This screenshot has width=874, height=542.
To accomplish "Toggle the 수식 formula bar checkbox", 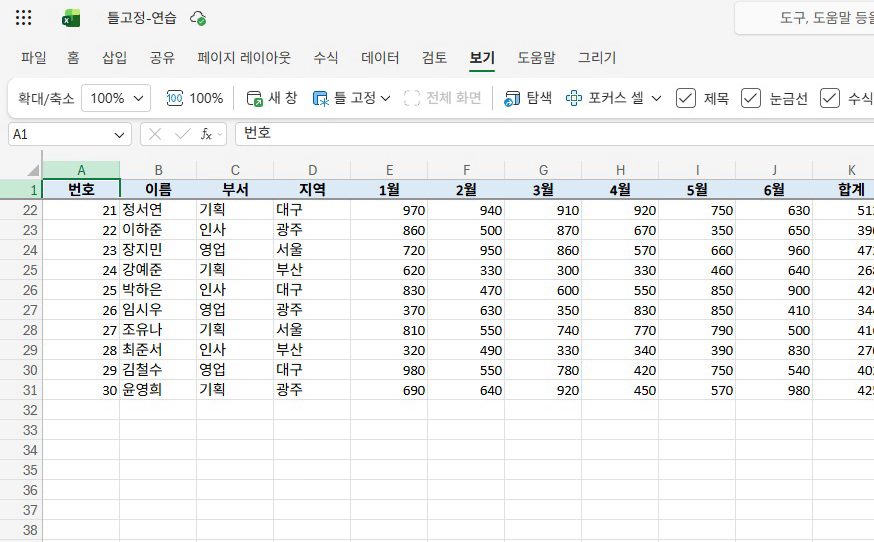I will click(829, 98).
